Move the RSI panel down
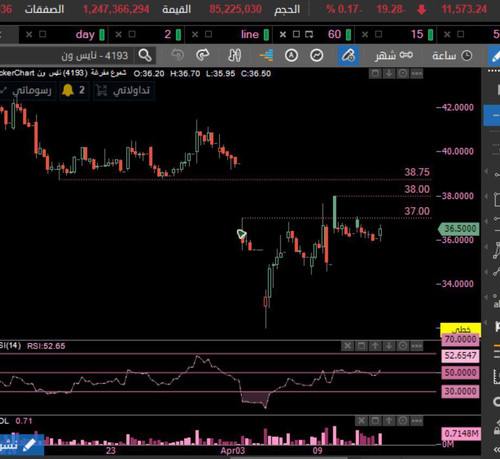 click(x=389, y=346)
